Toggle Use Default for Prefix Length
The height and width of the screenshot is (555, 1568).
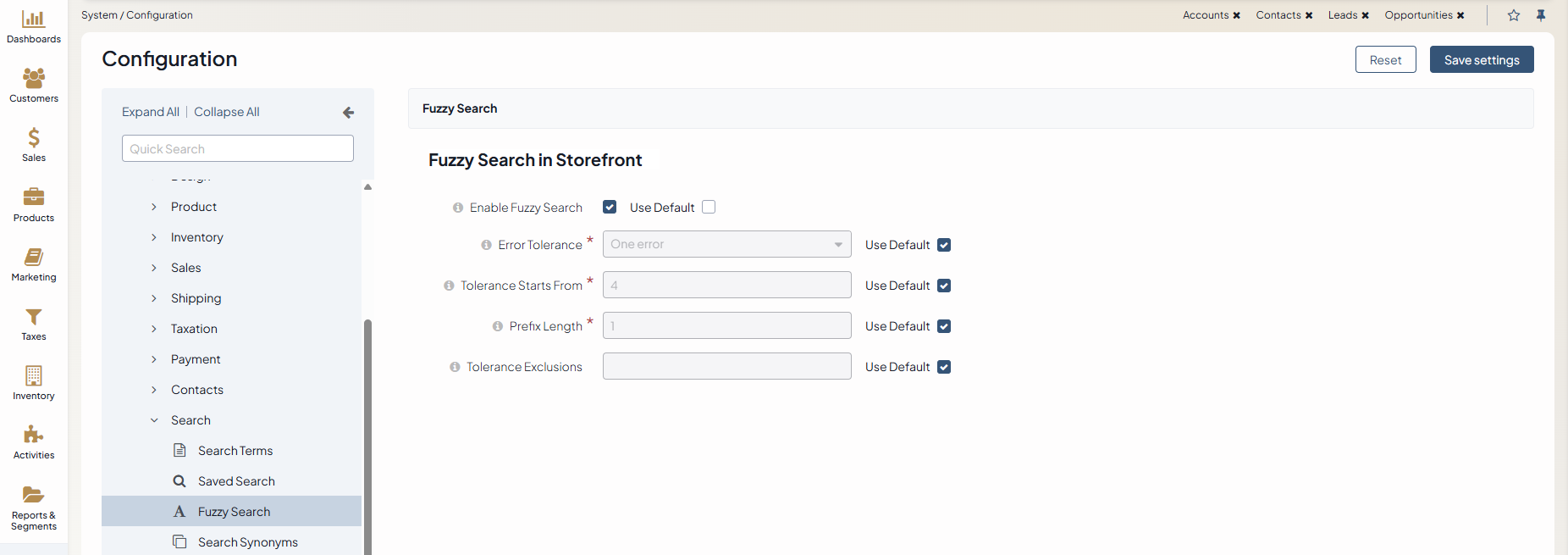[944, 326]
